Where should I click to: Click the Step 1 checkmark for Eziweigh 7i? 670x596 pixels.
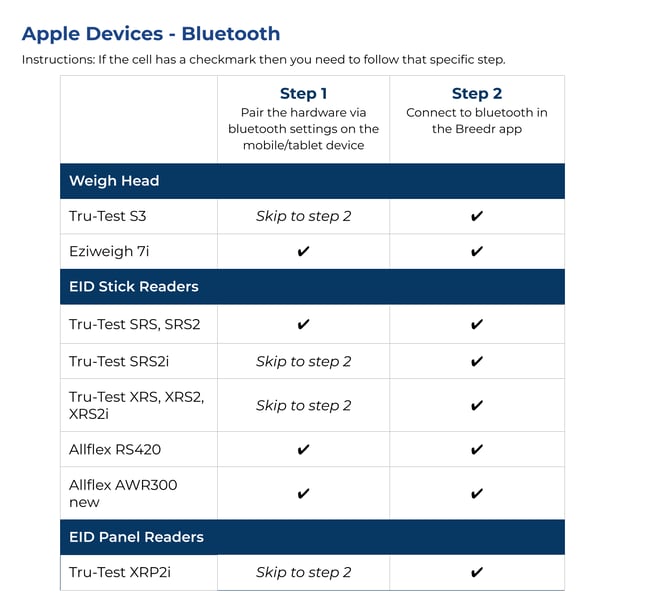click(304, 252)
